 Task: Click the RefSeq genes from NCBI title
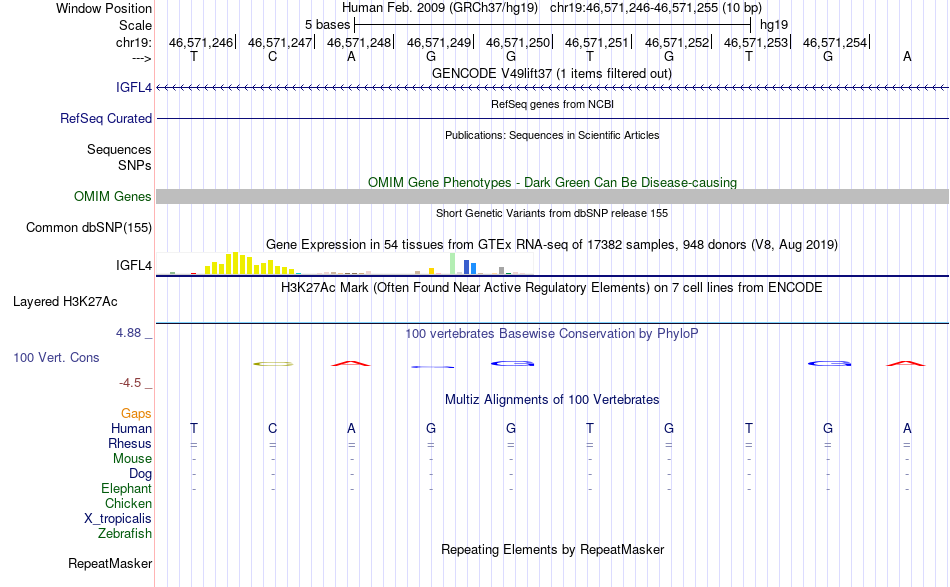click(x=552, y=104)
